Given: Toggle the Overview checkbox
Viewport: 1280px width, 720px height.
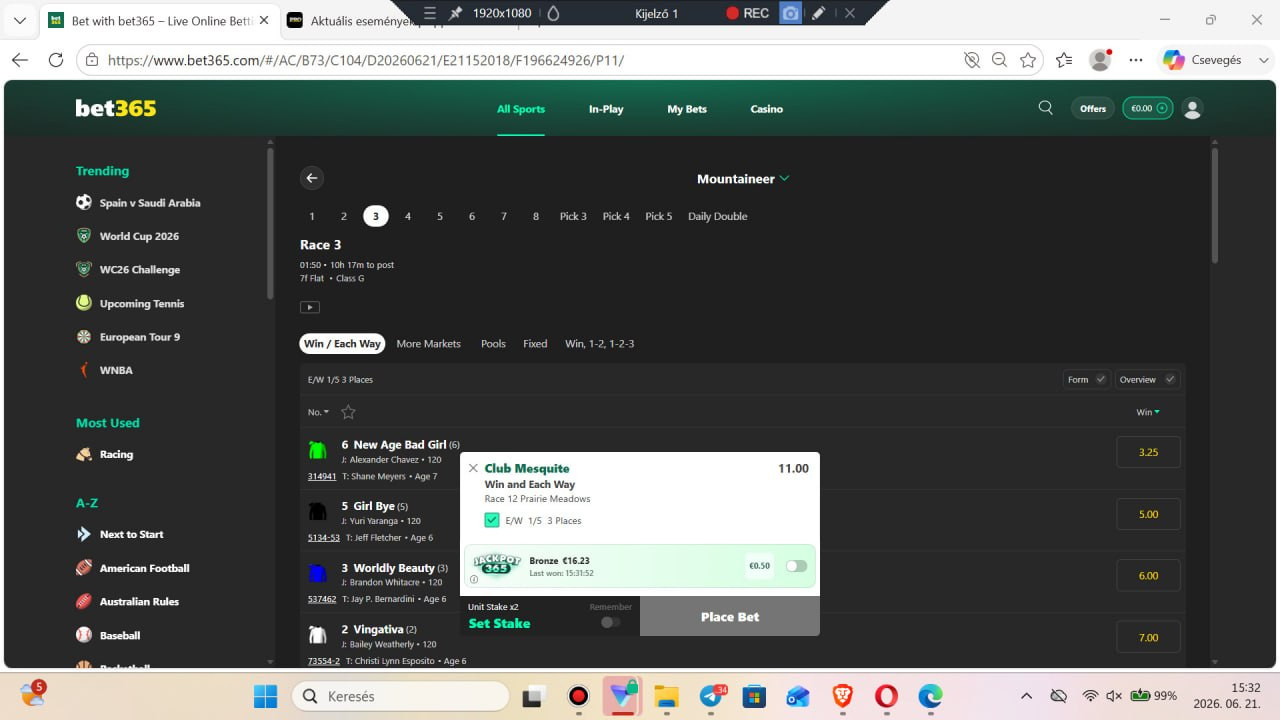Looking at the screenshot, I should coord(1170,380).
